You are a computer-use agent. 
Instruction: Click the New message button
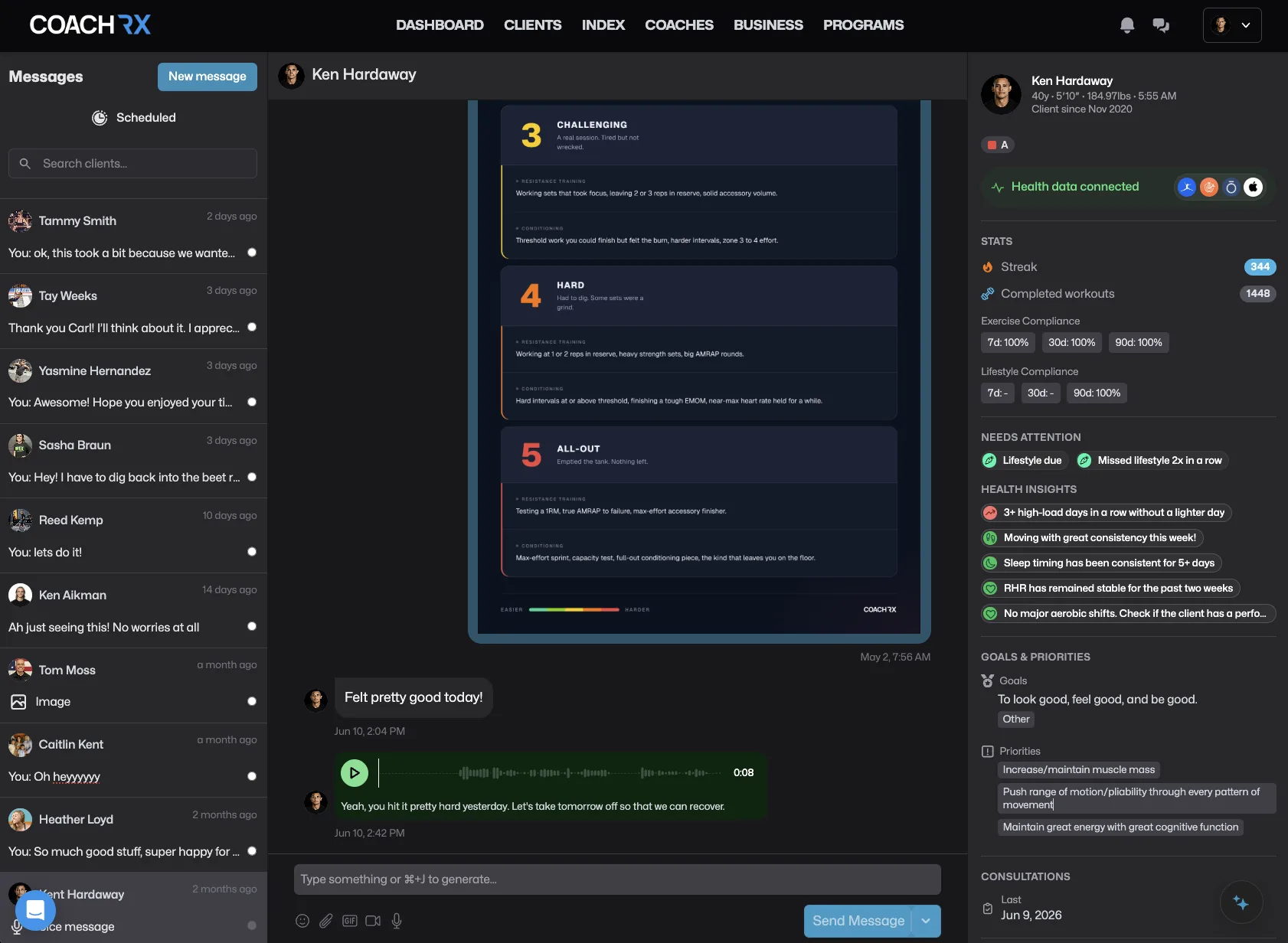[x=208, y=77]
